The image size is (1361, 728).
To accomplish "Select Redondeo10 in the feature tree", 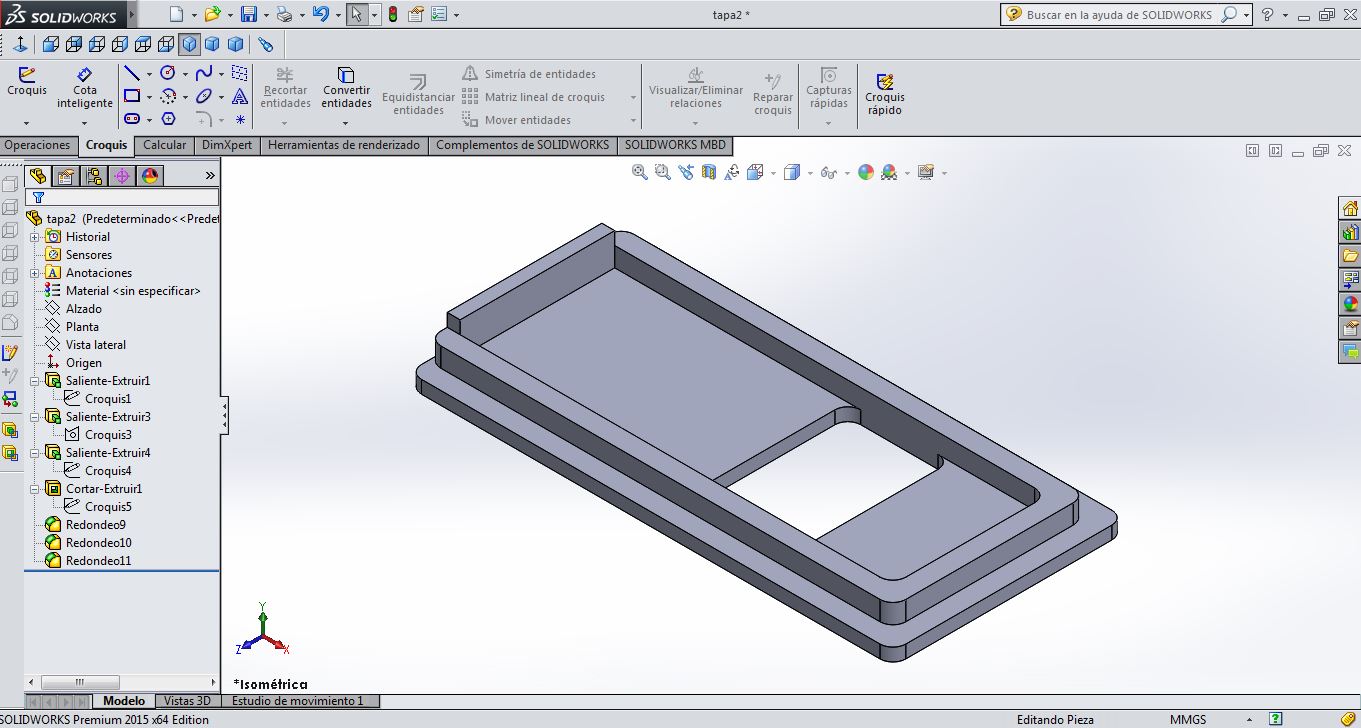I will pos(98,543).
